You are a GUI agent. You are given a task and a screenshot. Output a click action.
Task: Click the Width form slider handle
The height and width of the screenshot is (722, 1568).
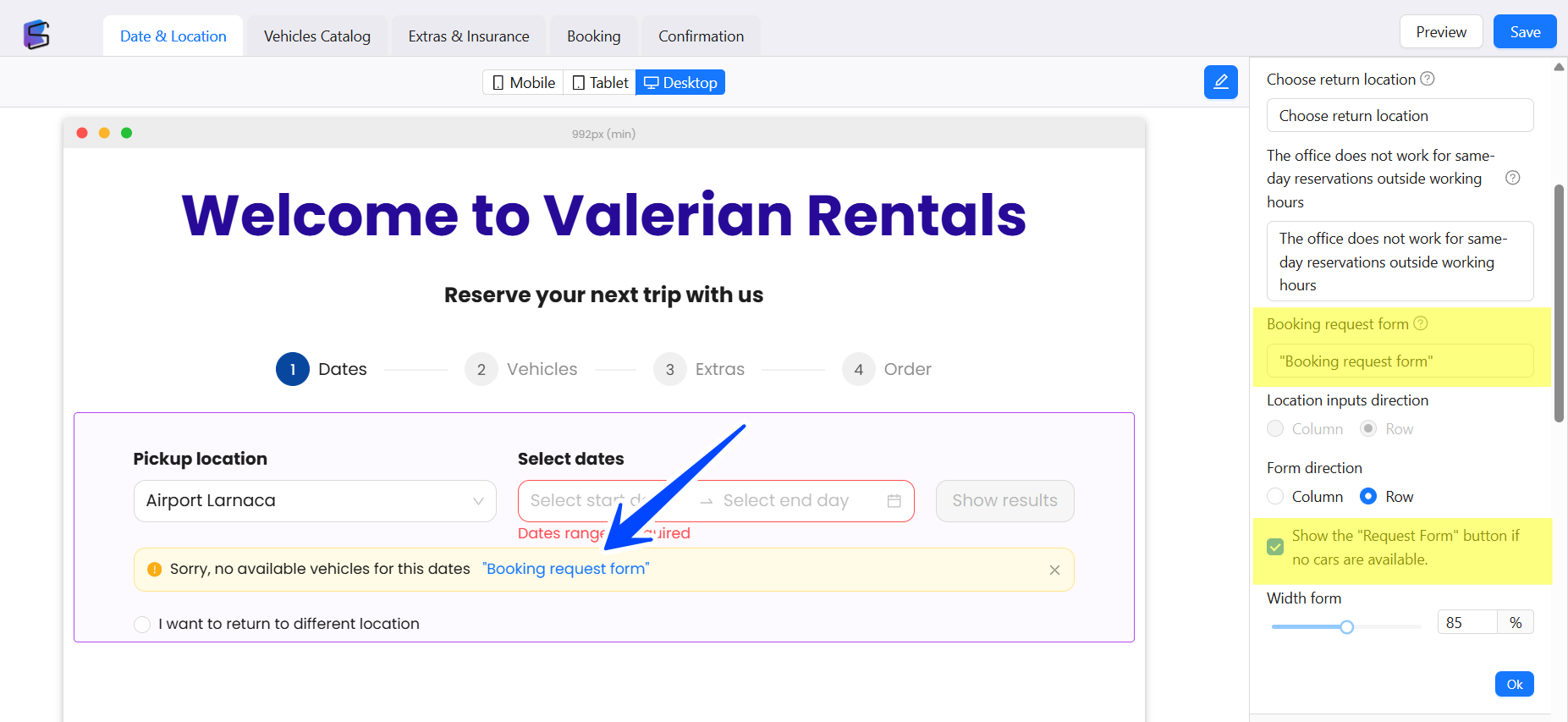(1346, 627)
